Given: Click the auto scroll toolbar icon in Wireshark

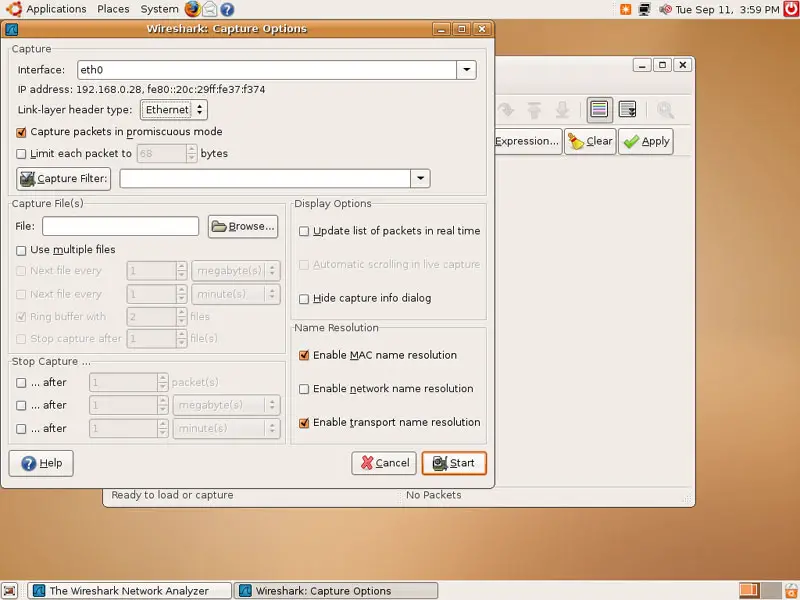Looking at the screenshot, I should 627,110.
